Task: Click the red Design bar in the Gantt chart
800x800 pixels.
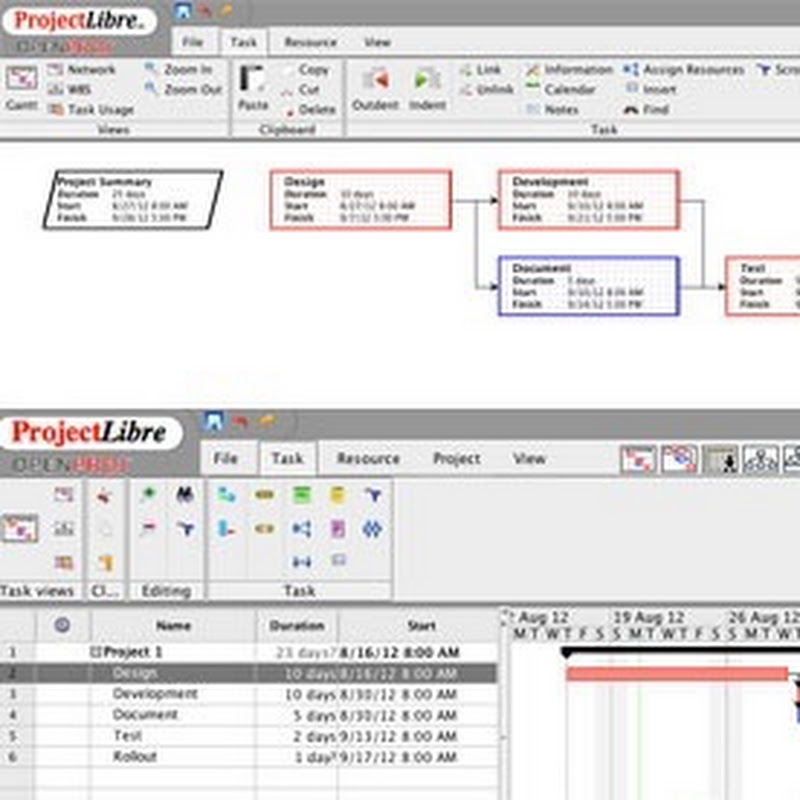Action: 676,674
